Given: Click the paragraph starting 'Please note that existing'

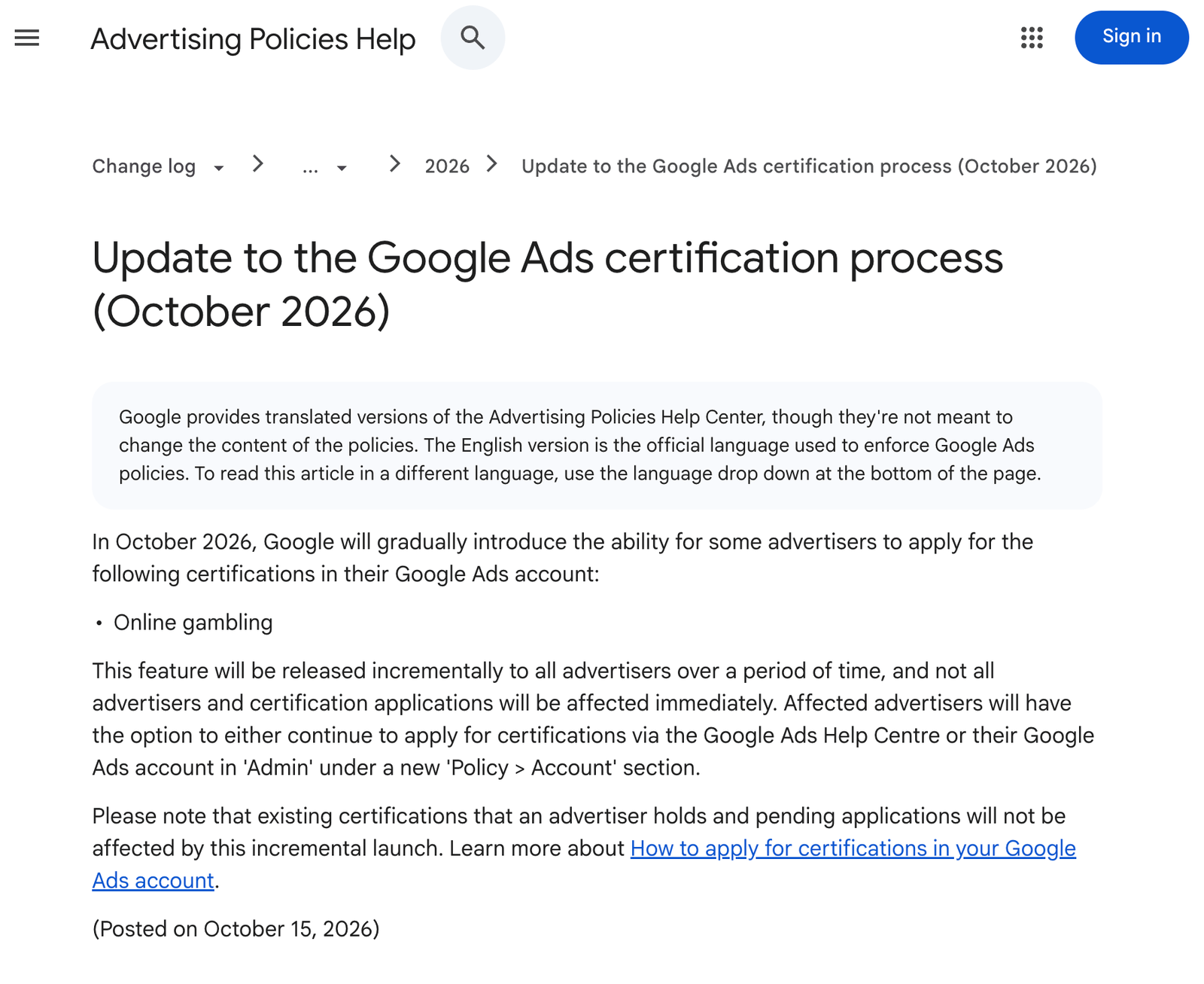Looking at the screenshot, I should point(584,848).
